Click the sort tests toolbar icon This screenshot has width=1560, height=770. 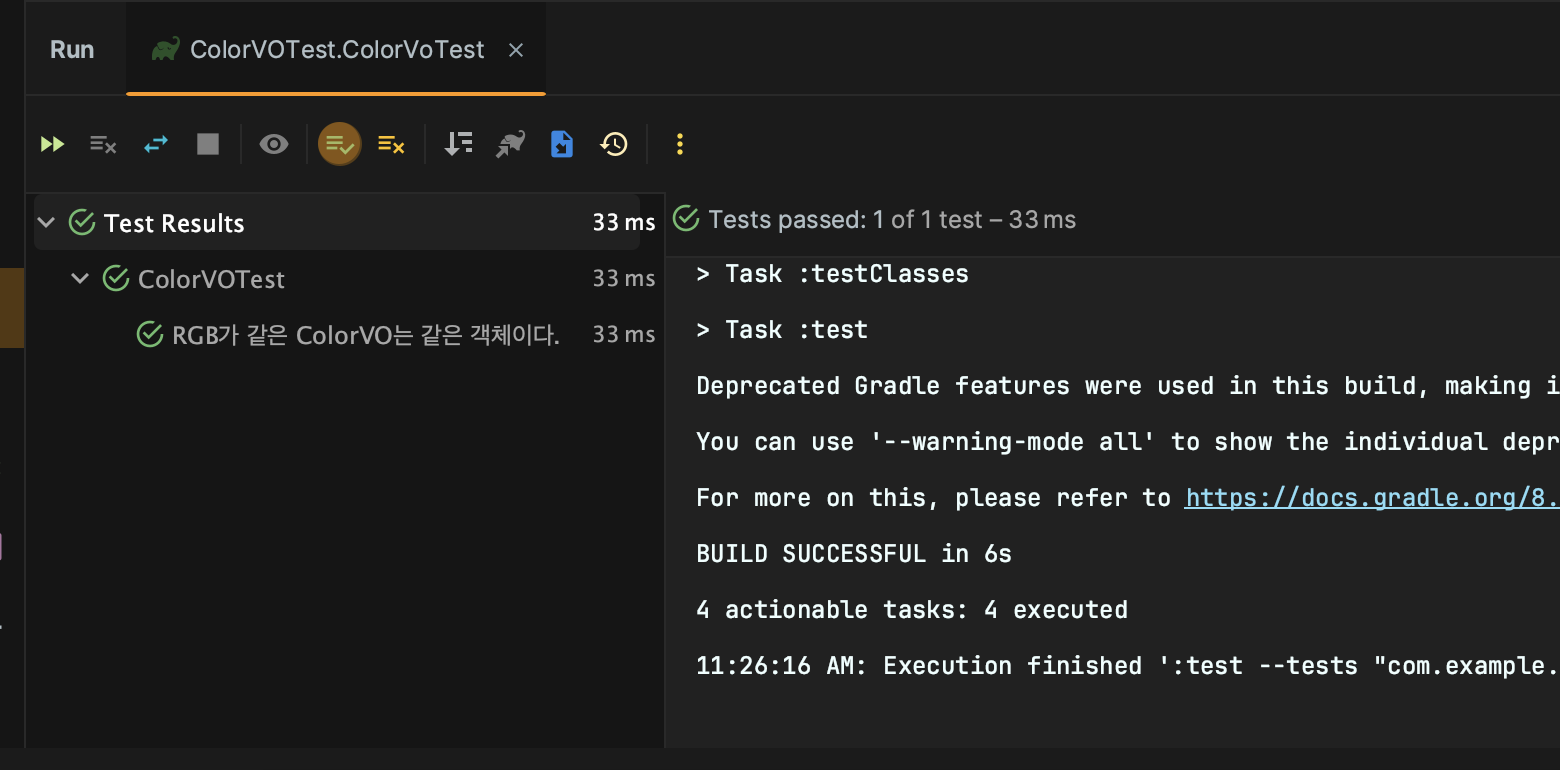458,145
